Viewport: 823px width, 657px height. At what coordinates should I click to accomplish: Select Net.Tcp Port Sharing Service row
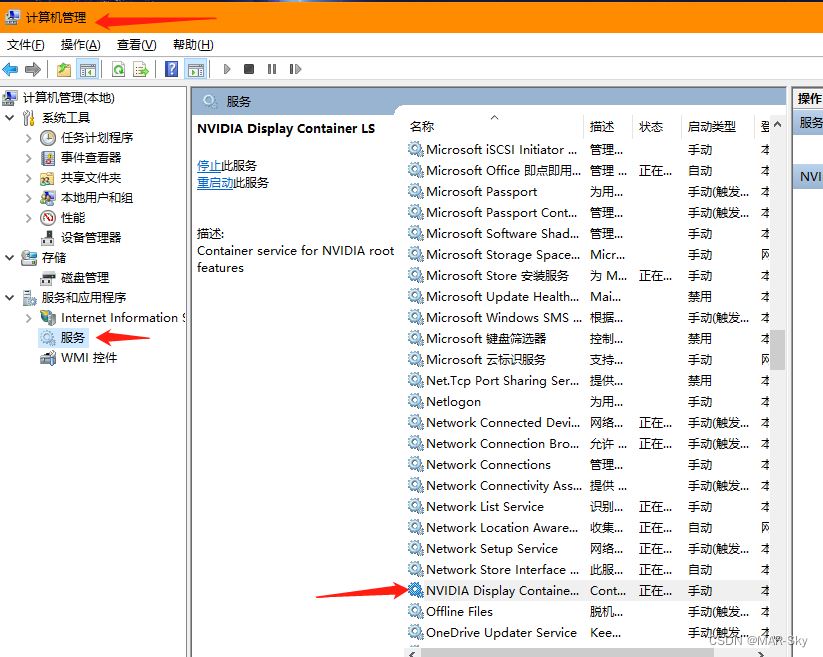point(588,380)
